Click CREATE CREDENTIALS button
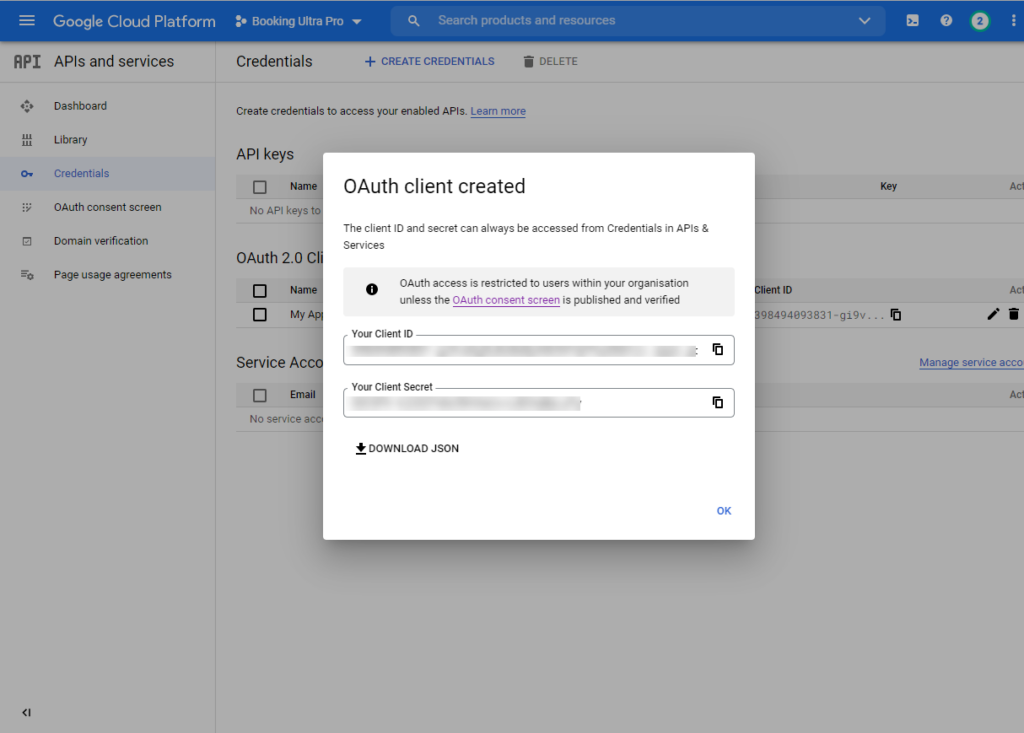The width and height of the screenshot is (1024, 733). [x=429, y=61]
